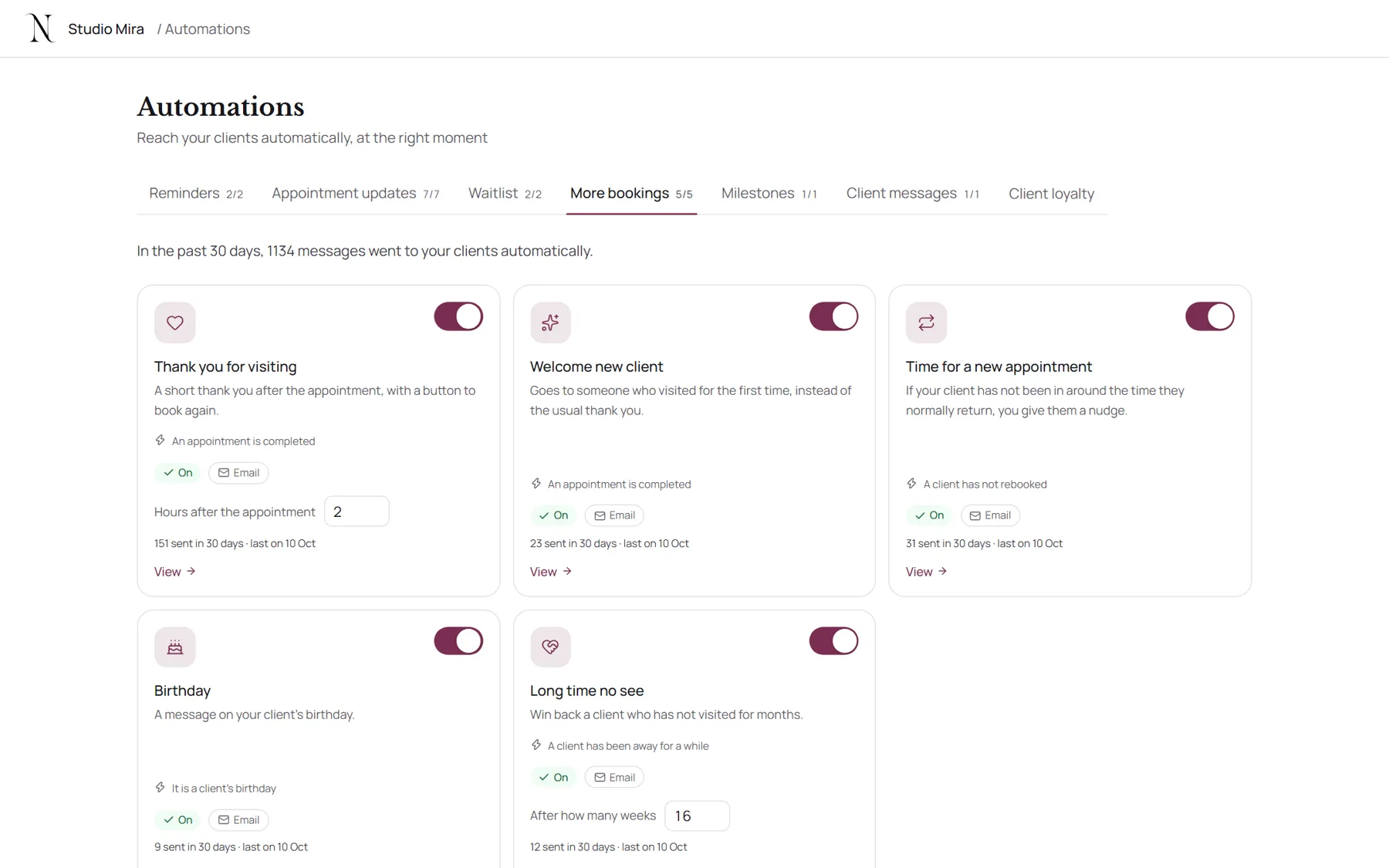Select the Waitlist tab
The height and width of the screenshot is (868, 1389).
(505, 194)
